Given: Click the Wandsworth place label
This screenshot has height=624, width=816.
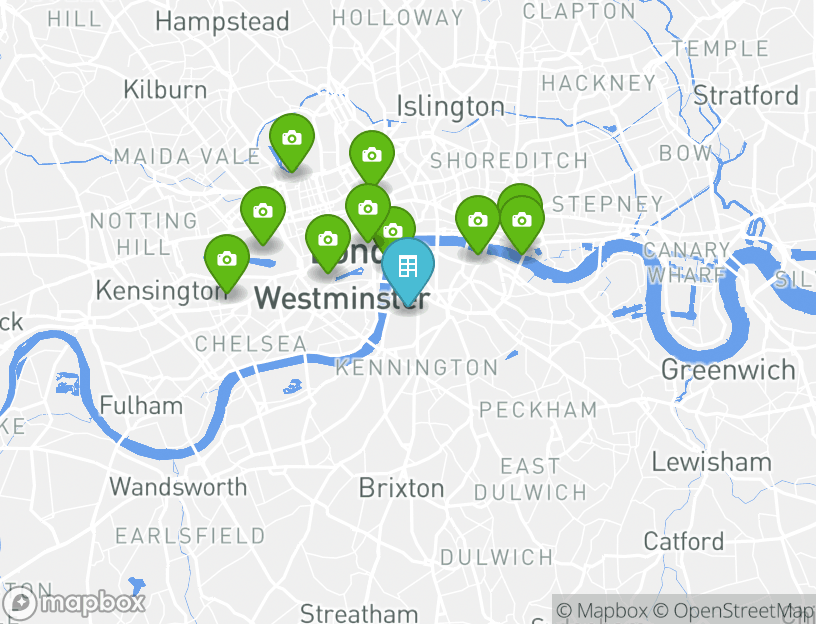Looking at the screenshot, I should [178, 487].
